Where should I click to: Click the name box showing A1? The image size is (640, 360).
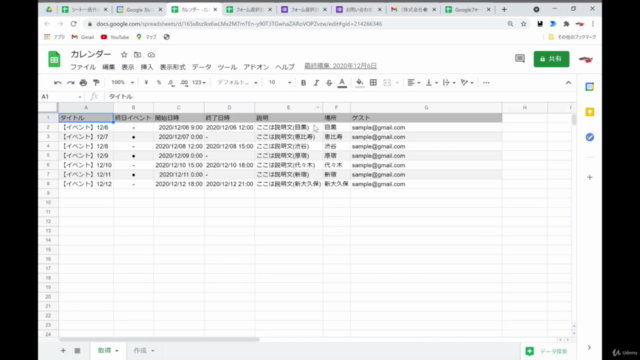61,97
